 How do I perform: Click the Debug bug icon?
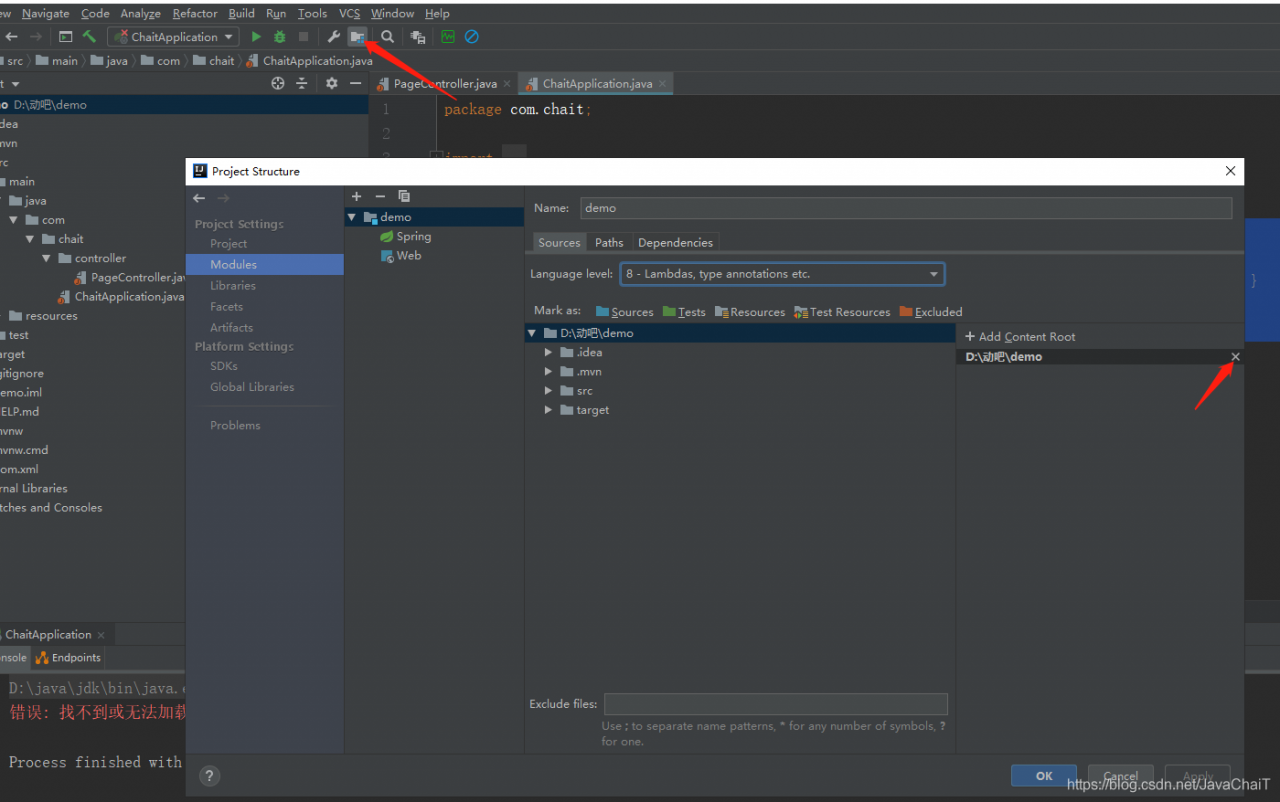coord(280,37)
